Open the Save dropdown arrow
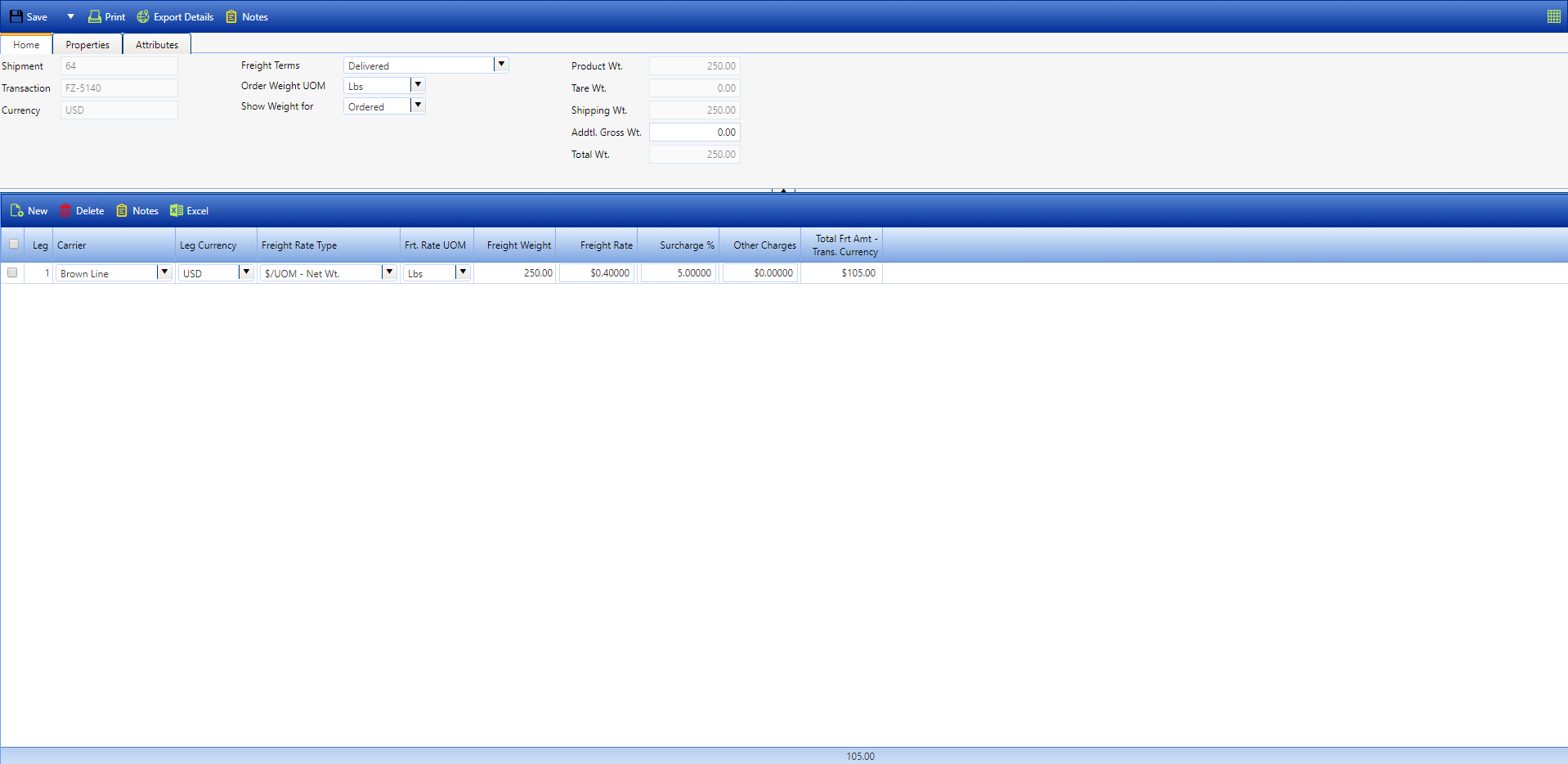The height and width of the screenshot is (764, 1568). (x=70, y=16)
